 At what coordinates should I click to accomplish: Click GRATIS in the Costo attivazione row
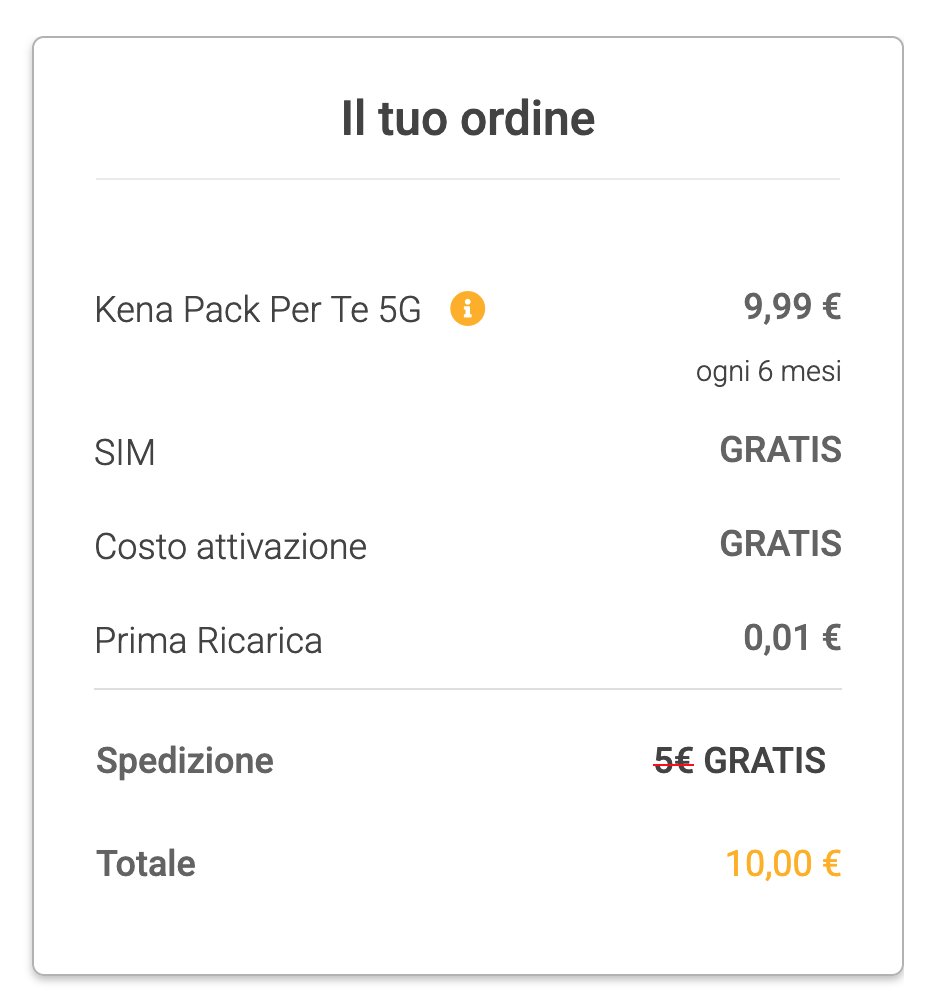[780, 543]
